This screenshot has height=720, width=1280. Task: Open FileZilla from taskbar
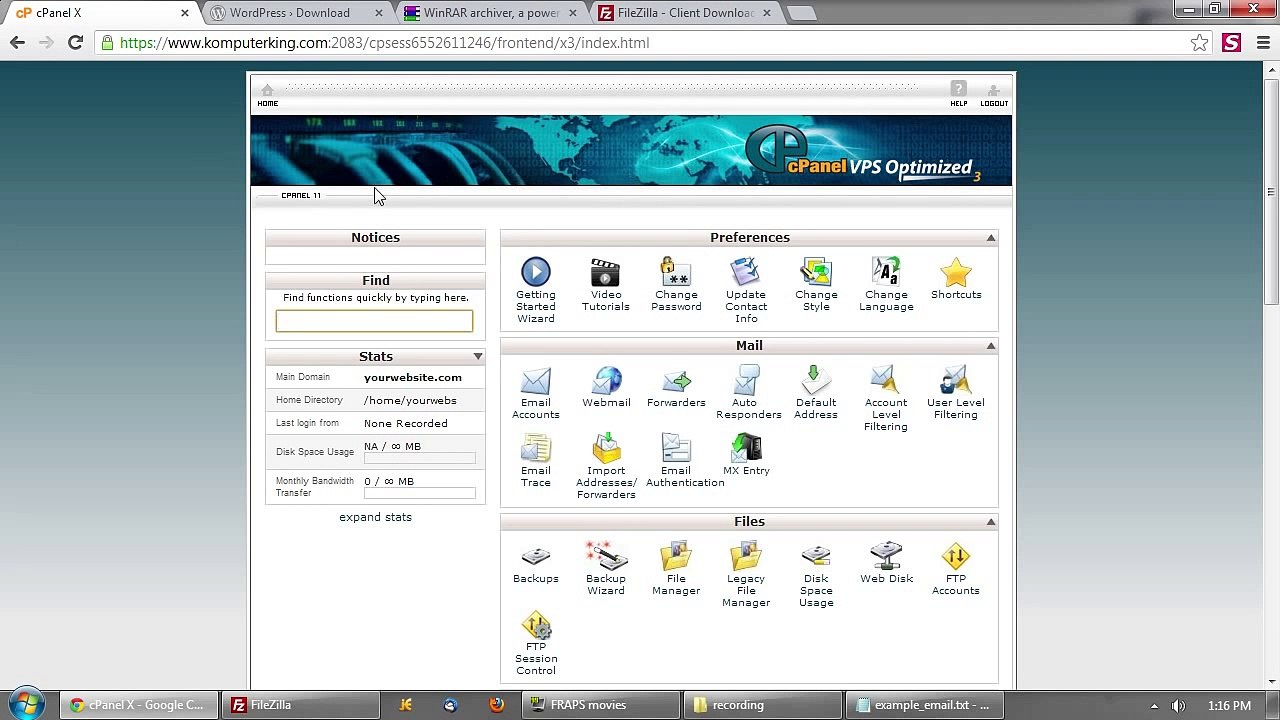click(303, 705)
